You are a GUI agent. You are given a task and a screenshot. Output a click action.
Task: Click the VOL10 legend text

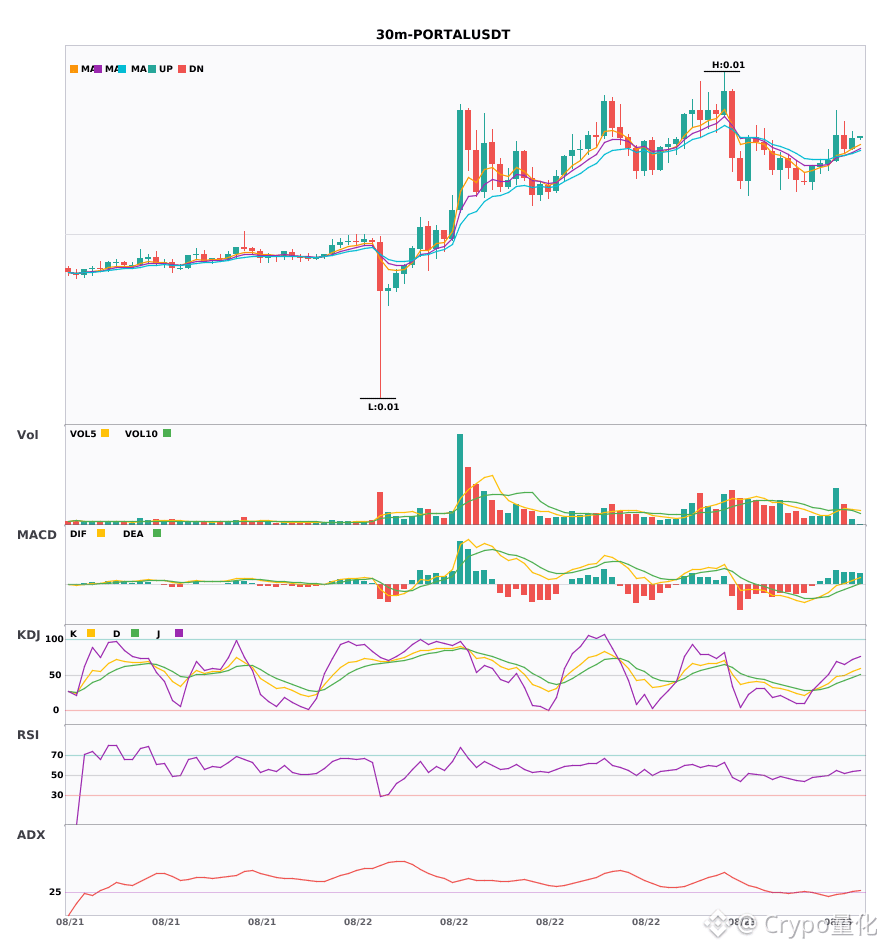[141, 434]
